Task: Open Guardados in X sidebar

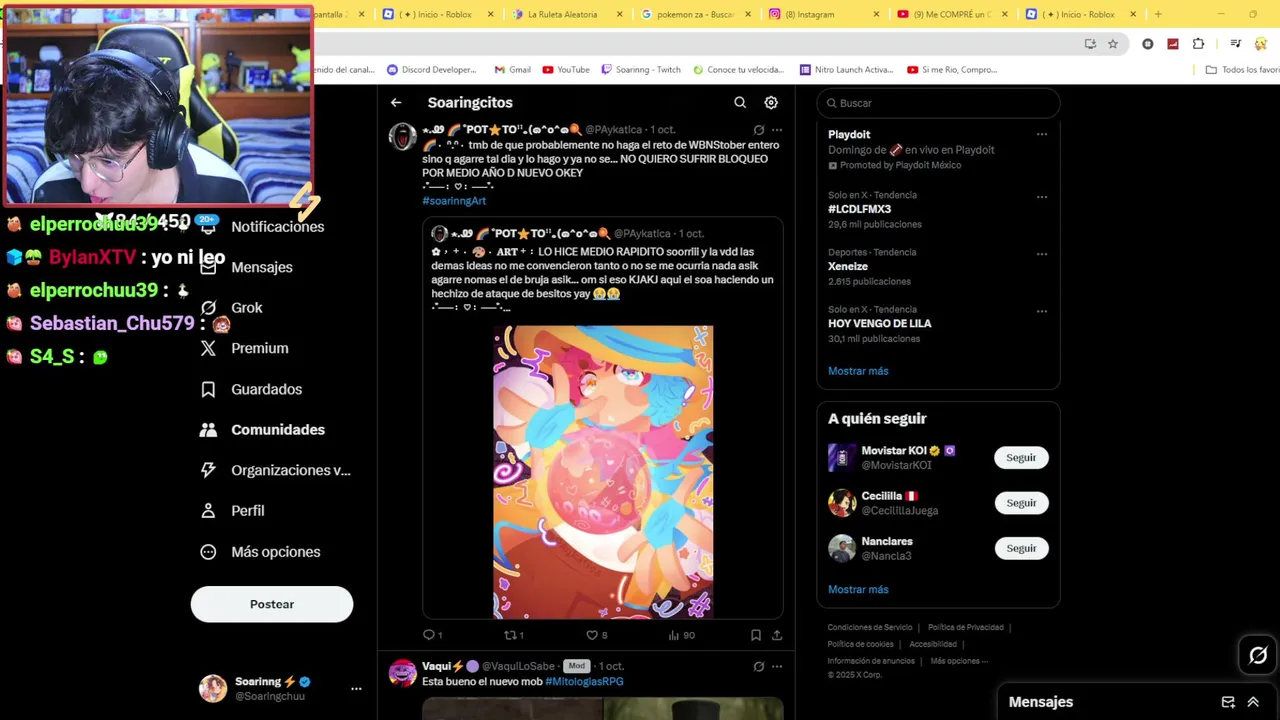Action: click(x=252, y=389)
